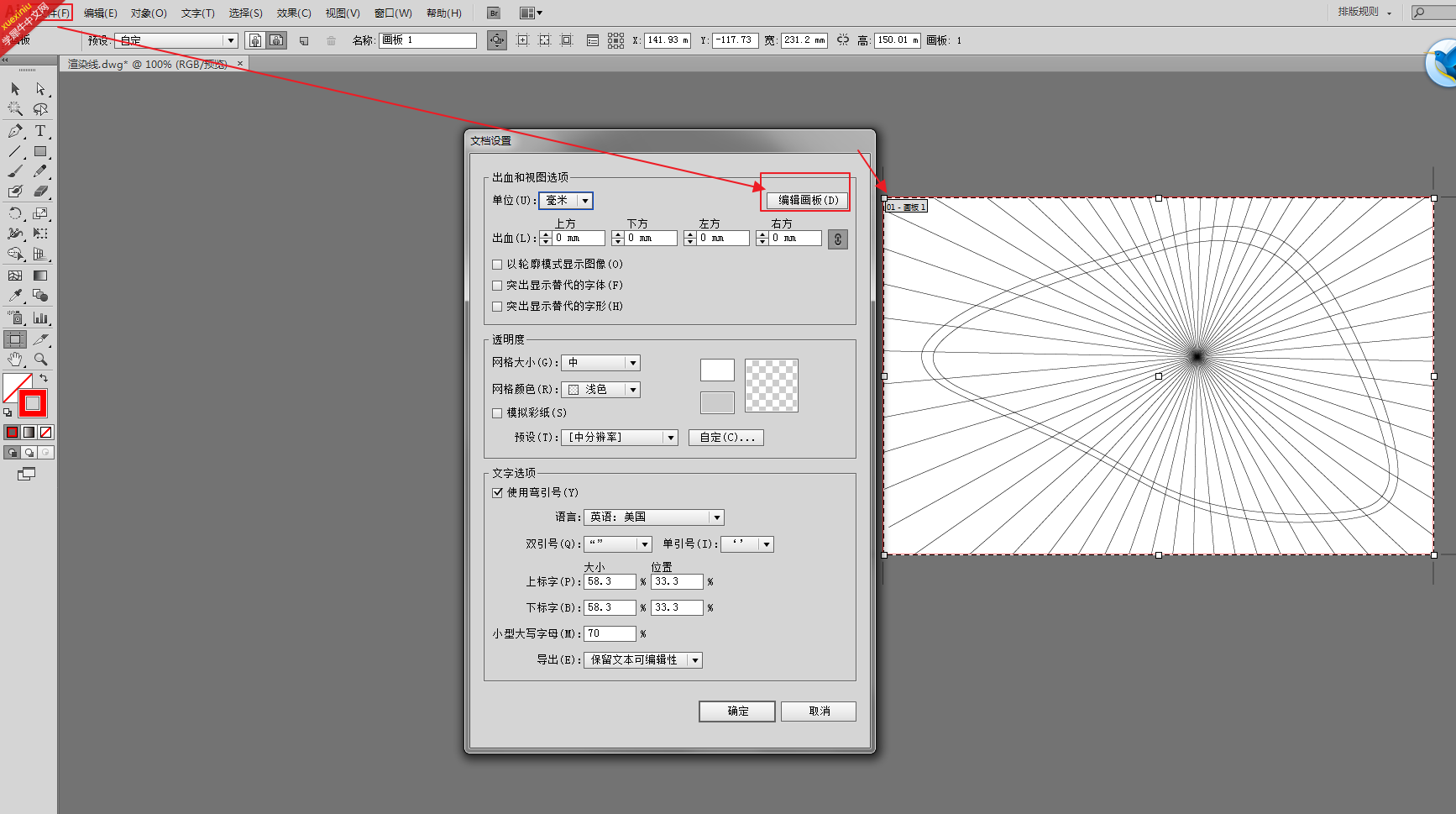
Task: Click the 编辑画板(D) button
Action: (x=808, y=201)
